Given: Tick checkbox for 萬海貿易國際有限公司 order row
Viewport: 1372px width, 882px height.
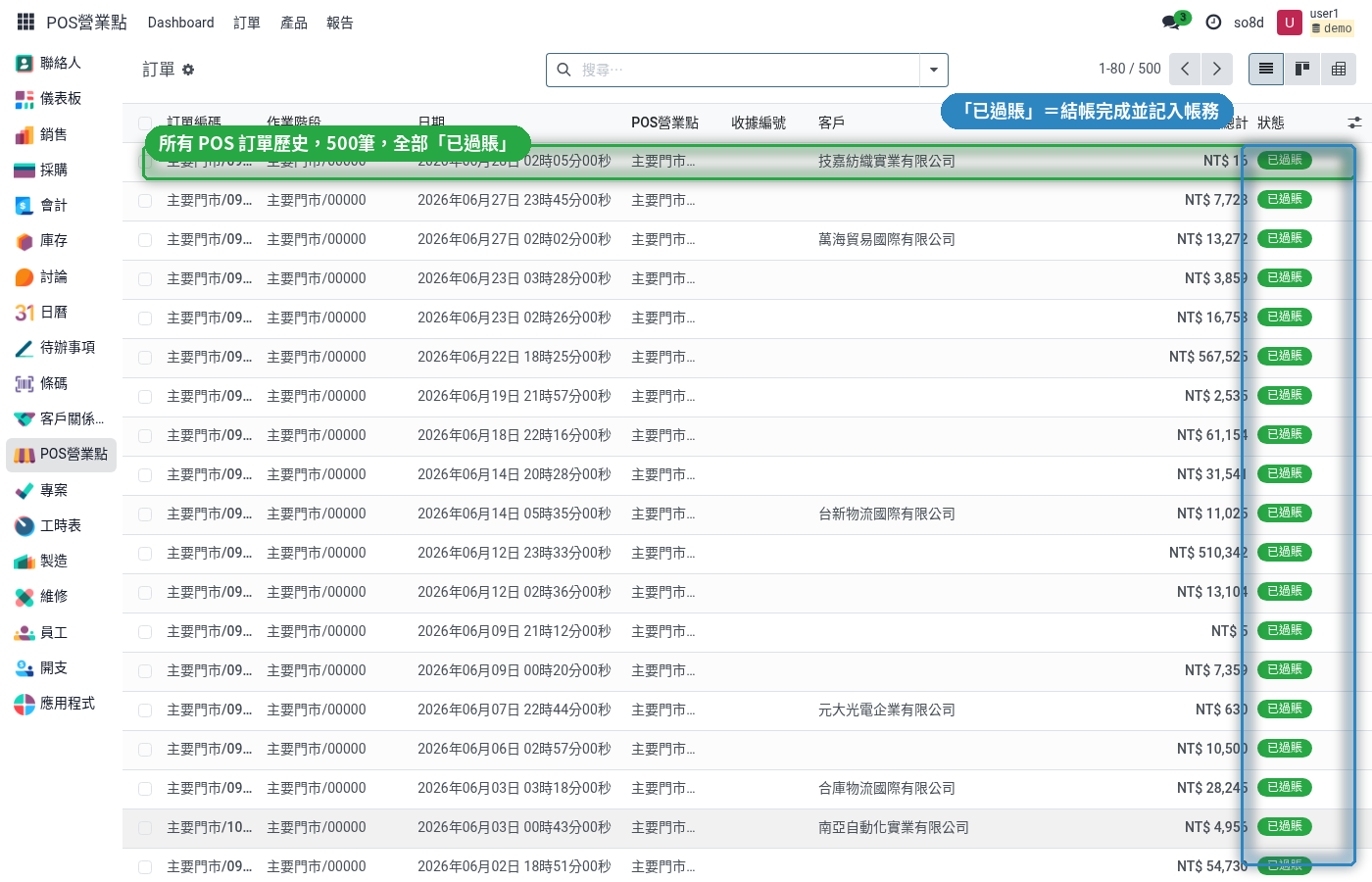Looking at the screenshot, I should pos(145,240).
